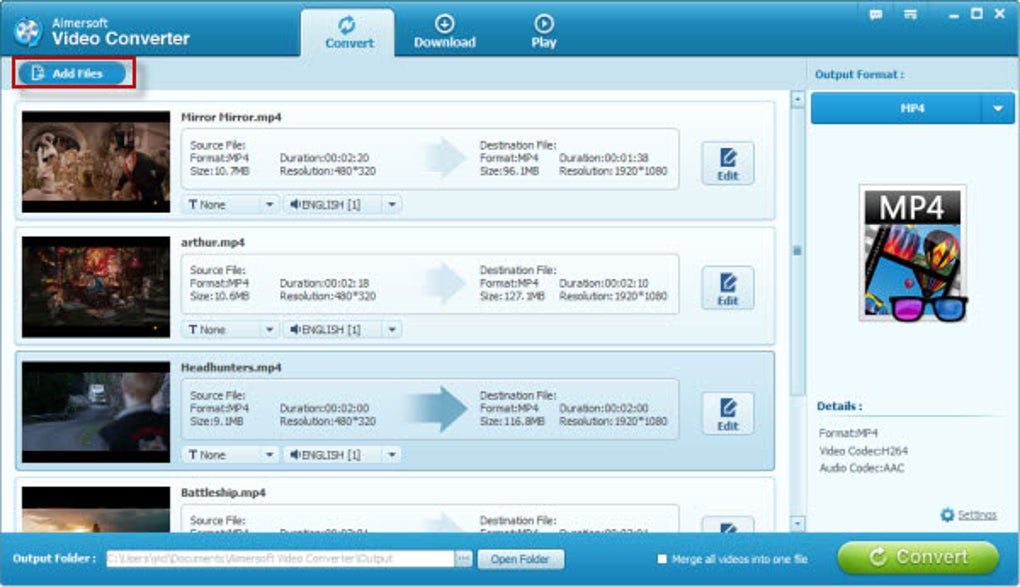Click the Open Folder button
Screen dimensions: 1020x587
point(520,559)
